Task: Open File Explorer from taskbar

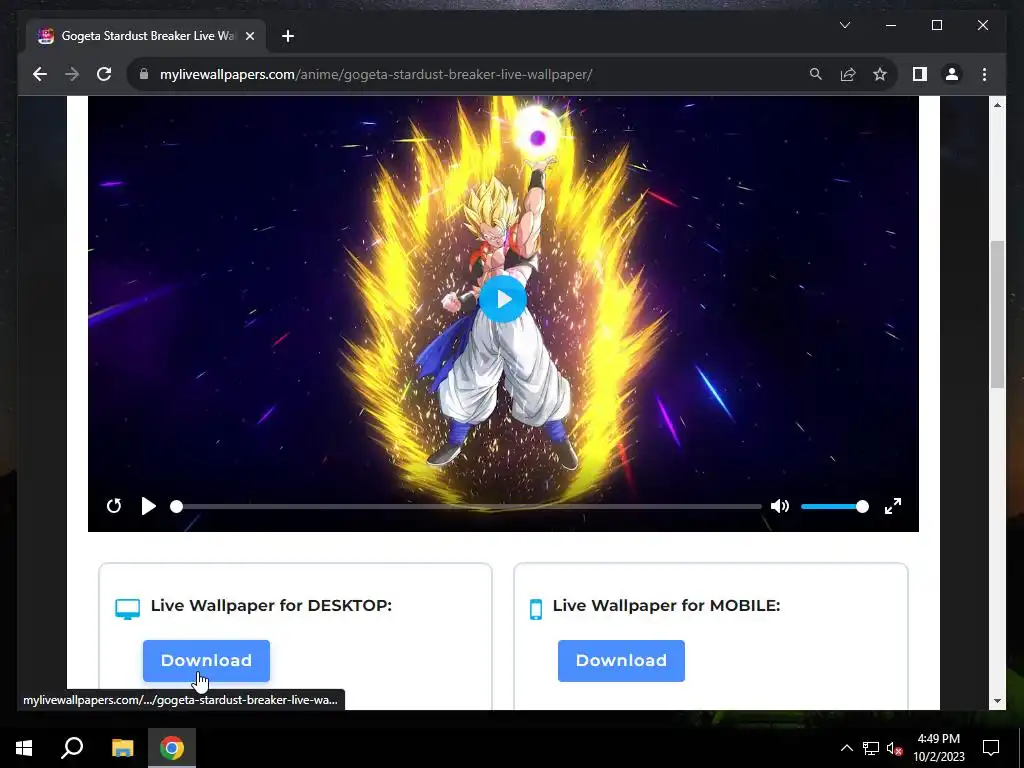Action: tap(122, 748)
